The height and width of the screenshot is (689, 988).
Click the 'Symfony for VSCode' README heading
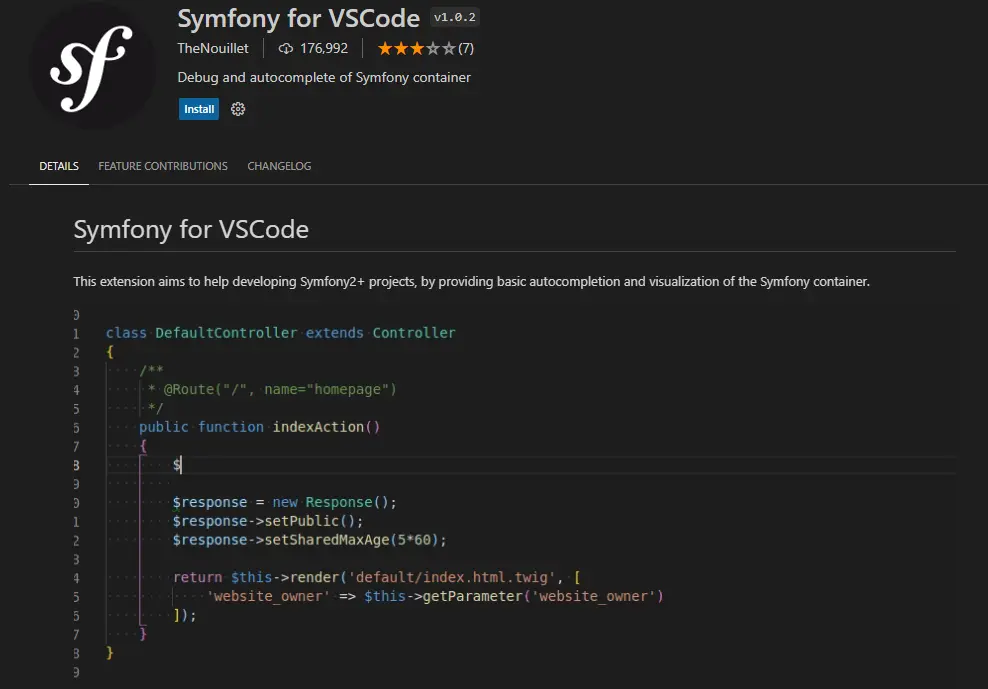coord(191,229)
